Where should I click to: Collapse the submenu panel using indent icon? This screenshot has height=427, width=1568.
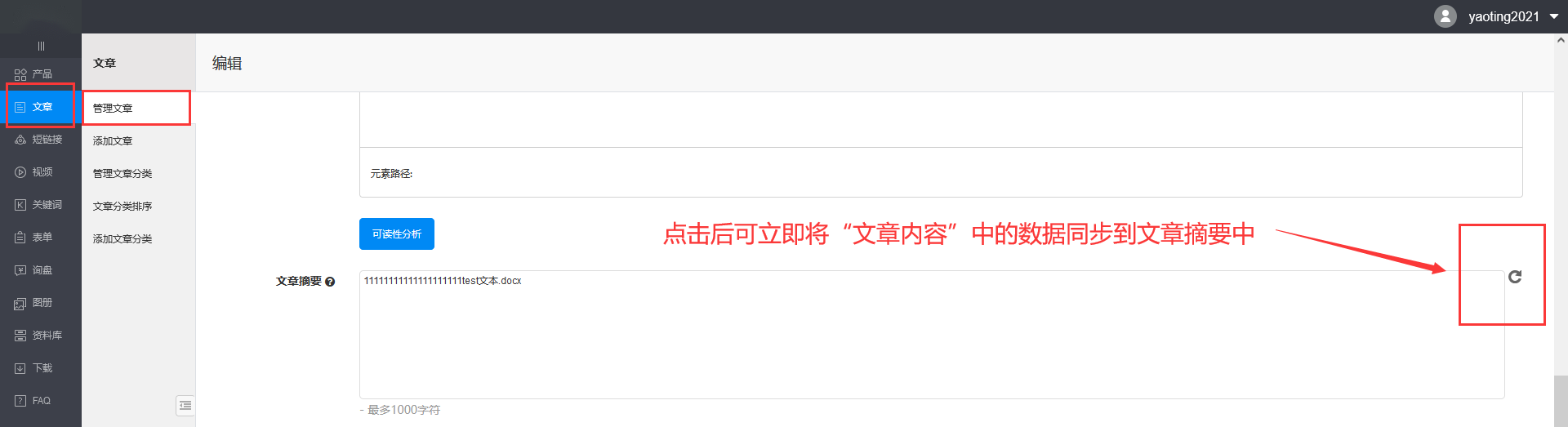(185, 406)
